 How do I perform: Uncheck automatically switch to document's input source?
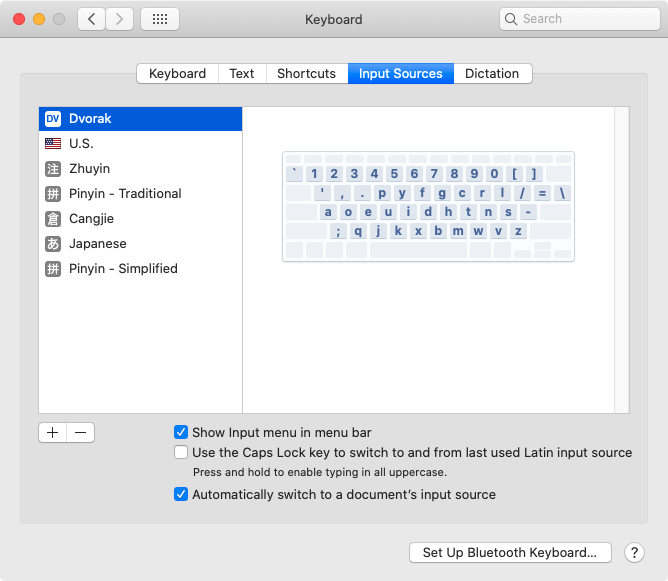click(x=181, y=494)
